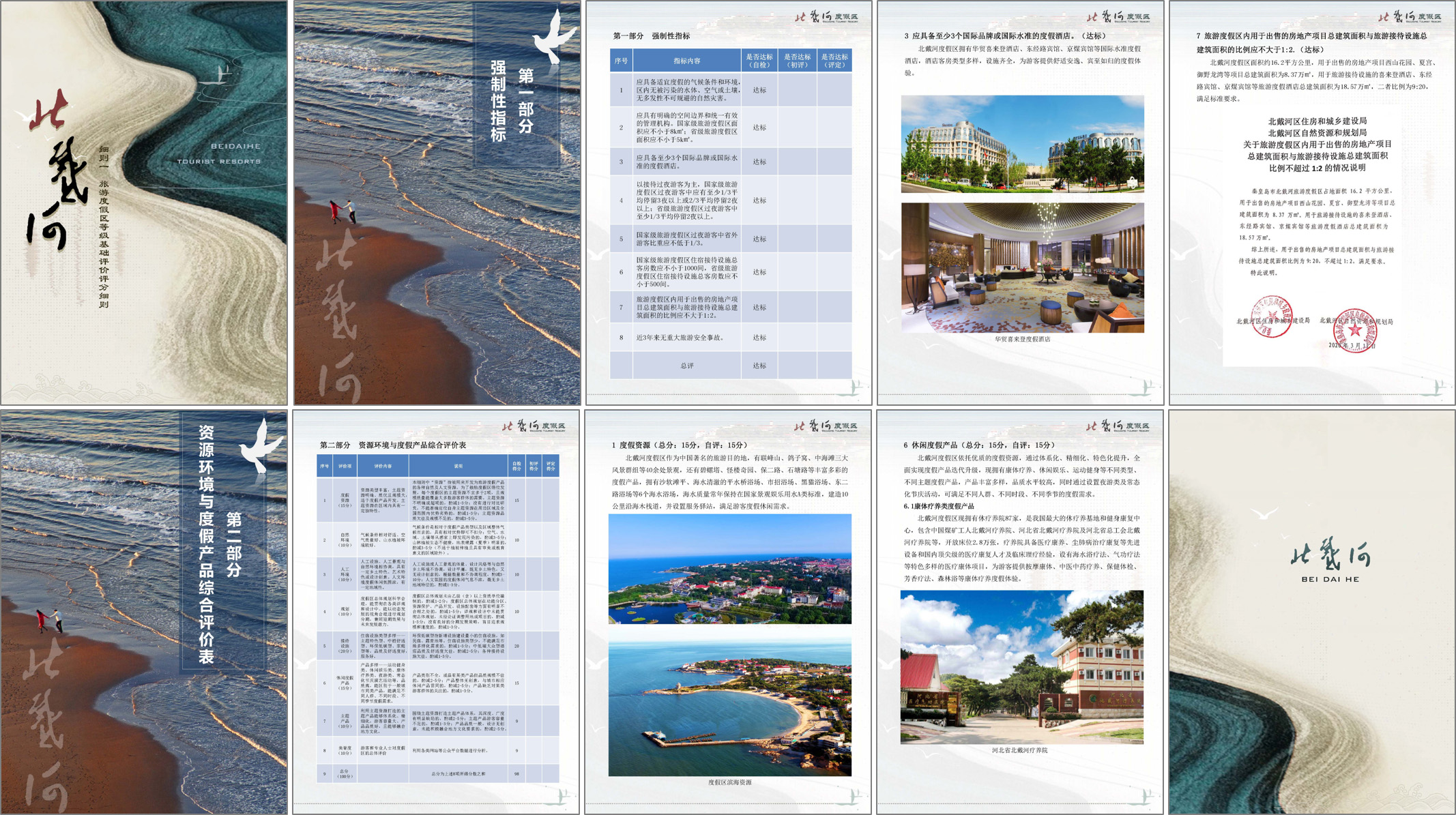Click the red seal over 住房和城乡建设局 signature

(x=1270, y=316)
